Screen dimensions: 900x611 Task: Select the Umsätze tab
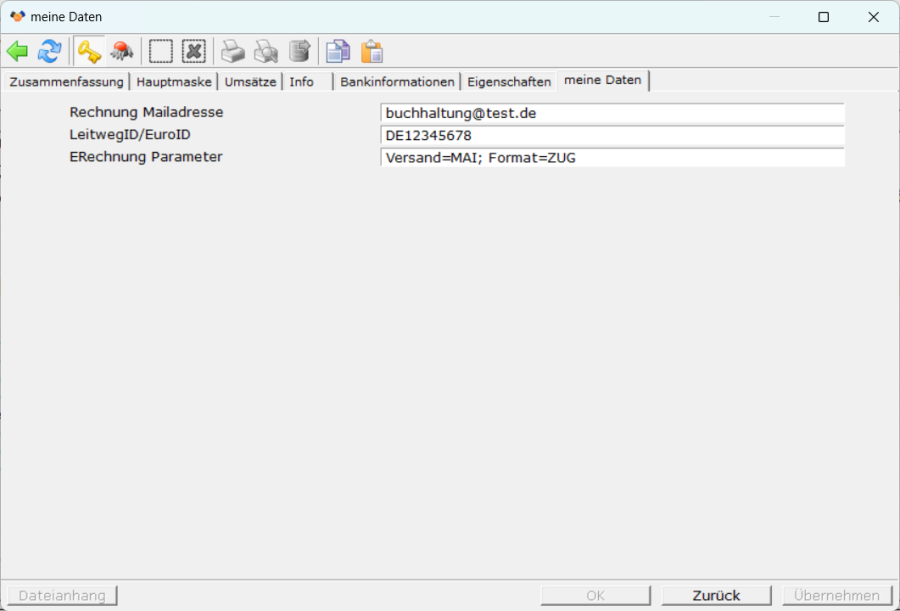click(x=250, y=82)
